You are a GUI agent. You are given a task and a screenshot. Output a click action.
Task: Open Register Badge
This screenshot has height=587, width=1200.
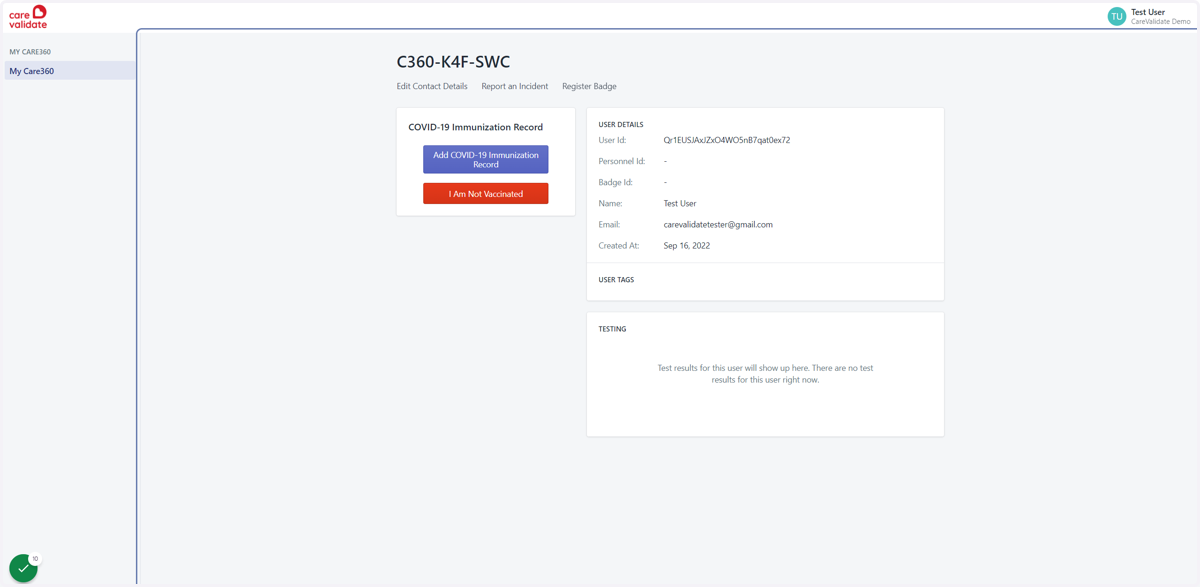tap(589, 86)
